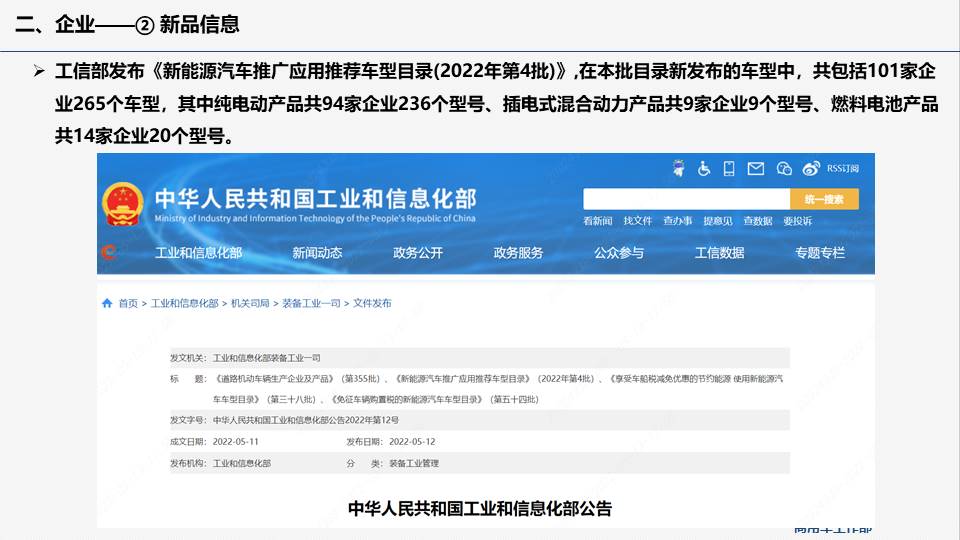Click the 分类 value 装备工业管理
Viewport: 960px width, 540px height.
coord(414,463)
